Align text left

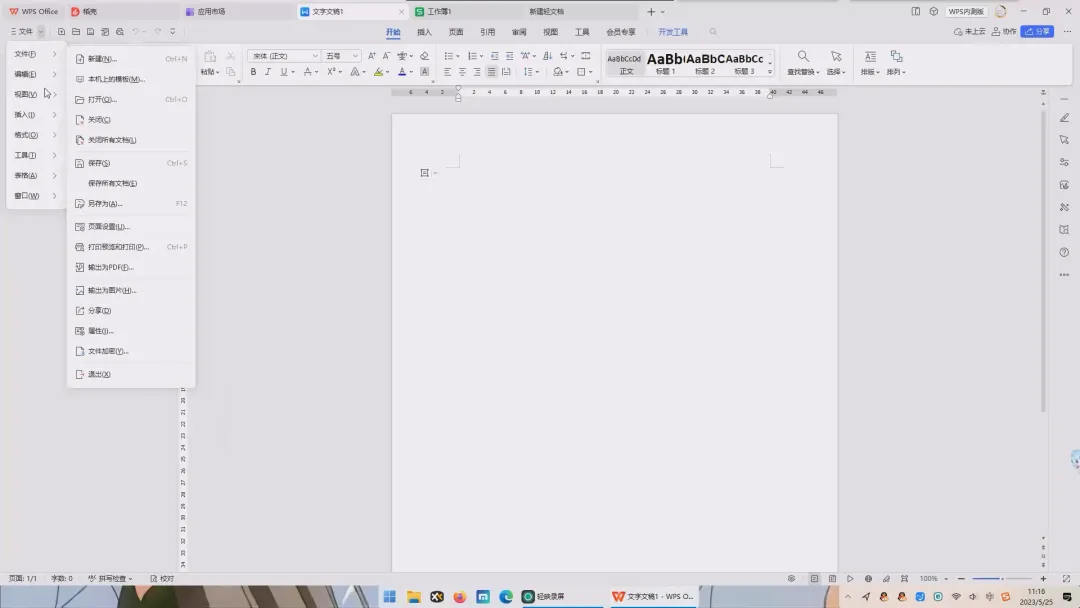click(447, 72)
